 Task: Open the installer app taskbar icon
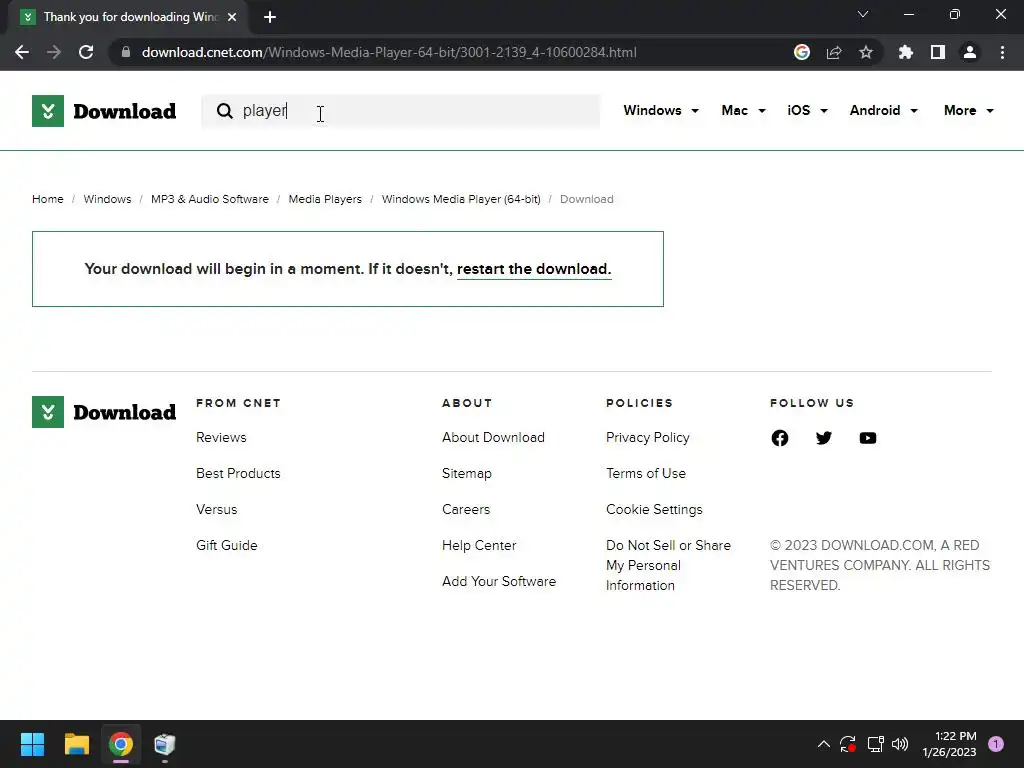[x=165, y=744]
